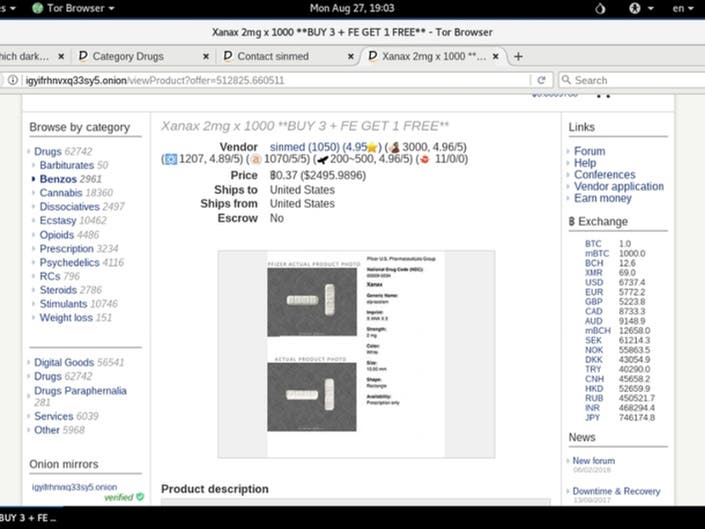Click the site information icon in the address bar
This screenshot has width=705, height=529.
click(x=10, y=80)
